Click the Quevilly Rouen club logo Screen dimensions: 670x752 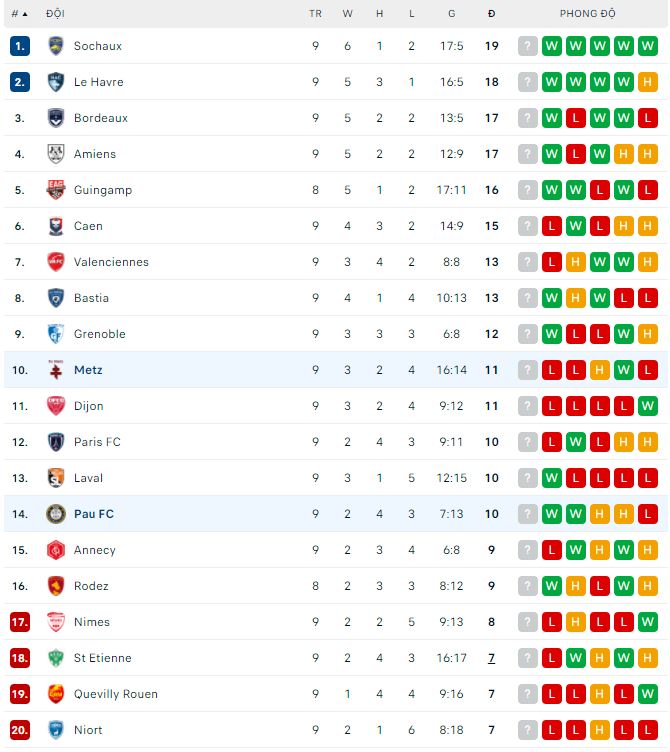click(56, 694)
